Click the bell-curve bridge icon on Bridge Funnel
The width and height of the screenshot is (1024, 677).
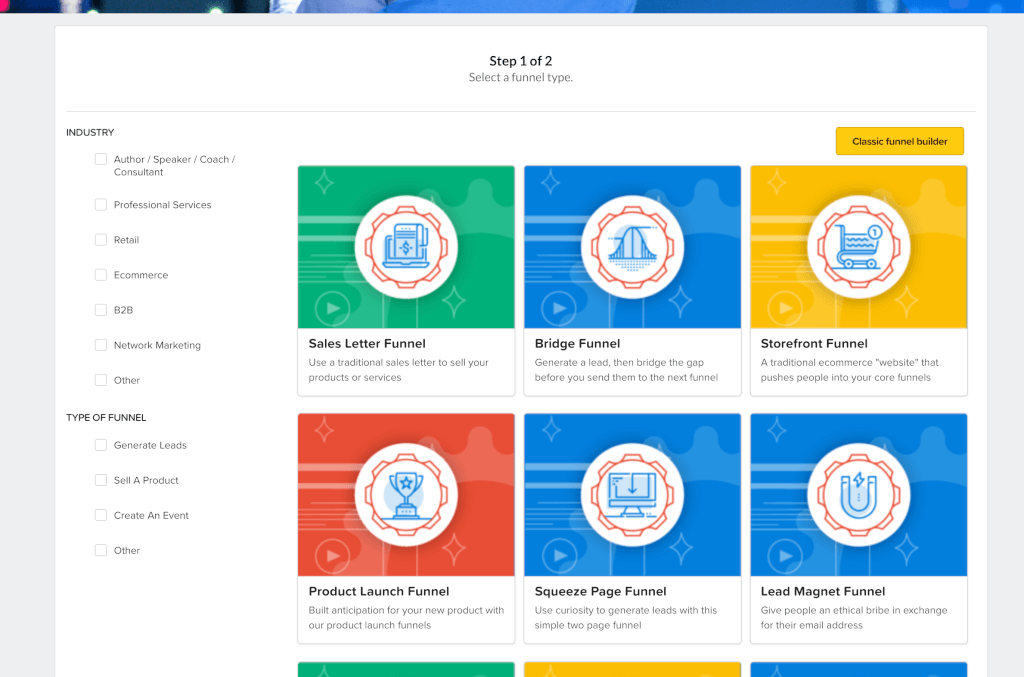(x=632, y=243)
